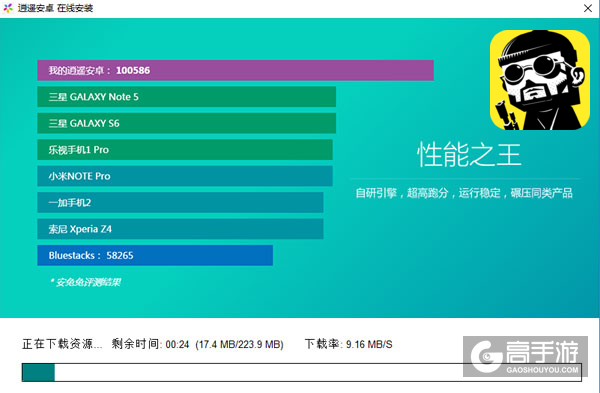Select the Bluestacks 58265 score bar
The width and height of the screenshot is (600, 393).
(155, 255)
